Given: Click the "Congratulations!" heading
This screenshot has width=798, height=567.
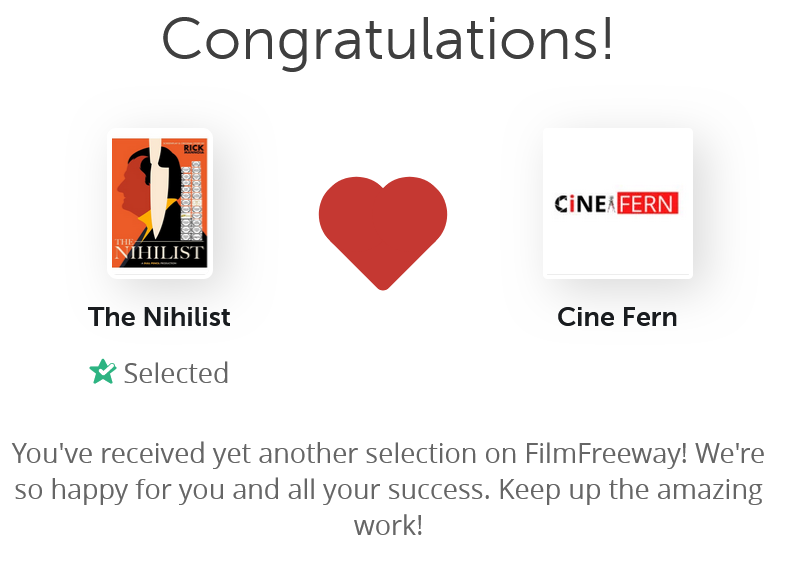Looking at the screenshot, I should tap(388, 39).
